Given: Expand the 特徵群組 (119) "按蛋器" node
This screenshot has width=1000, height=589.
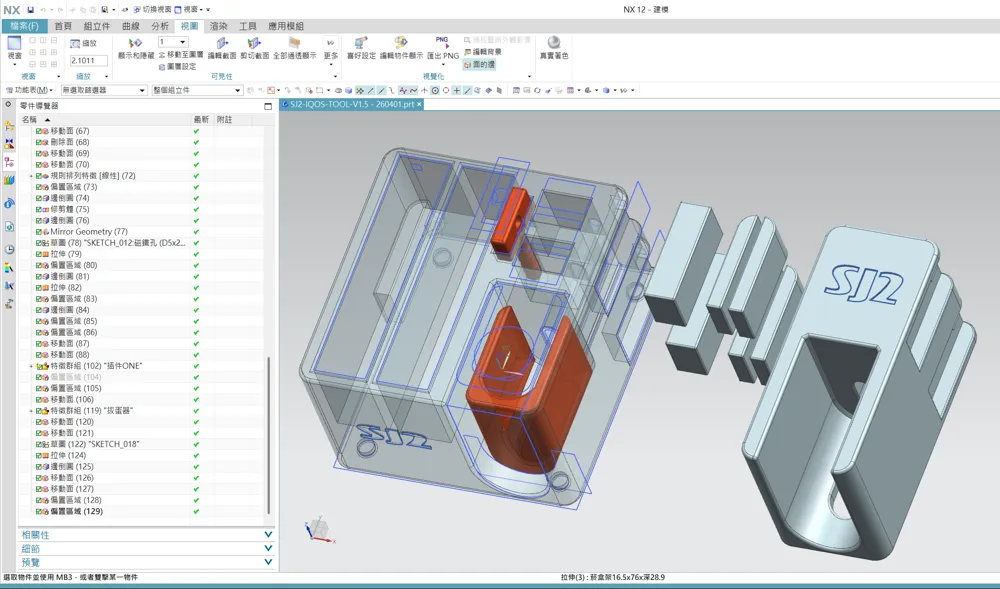Looking at the screenshot, I should coord(31,411).
